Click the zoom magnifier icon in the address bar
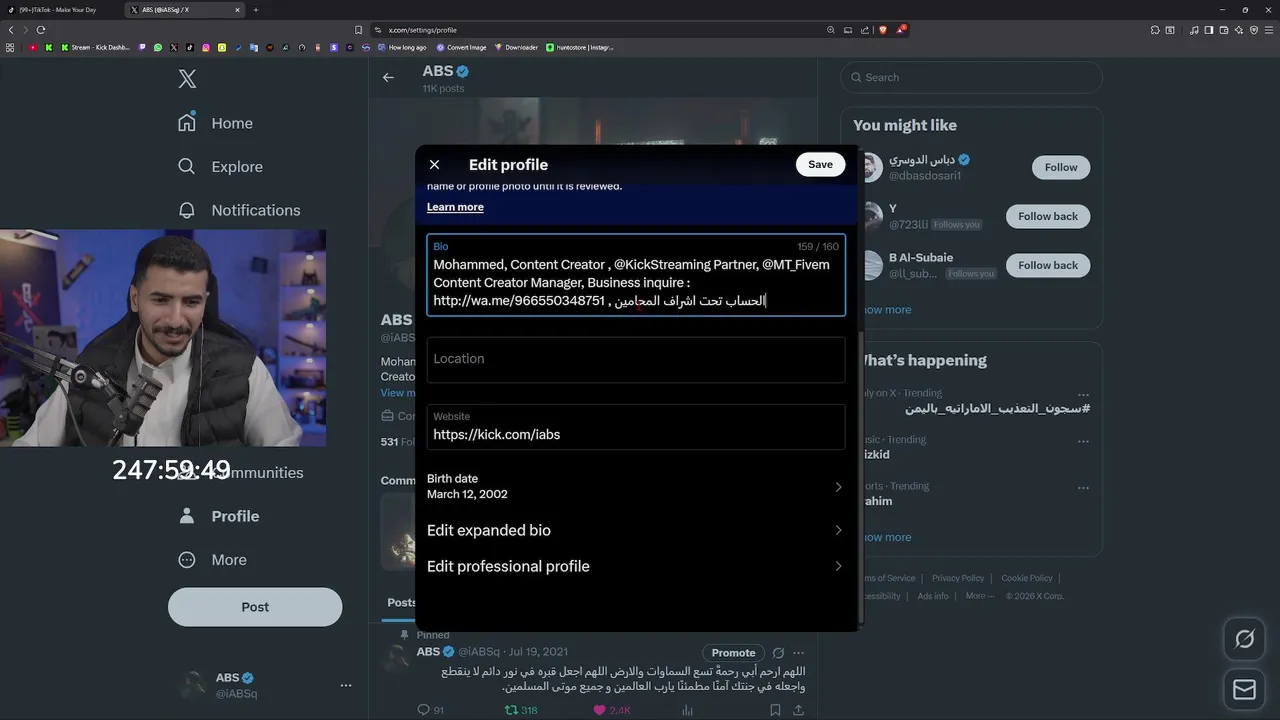Screen dimensions: 1280x720 831,30
